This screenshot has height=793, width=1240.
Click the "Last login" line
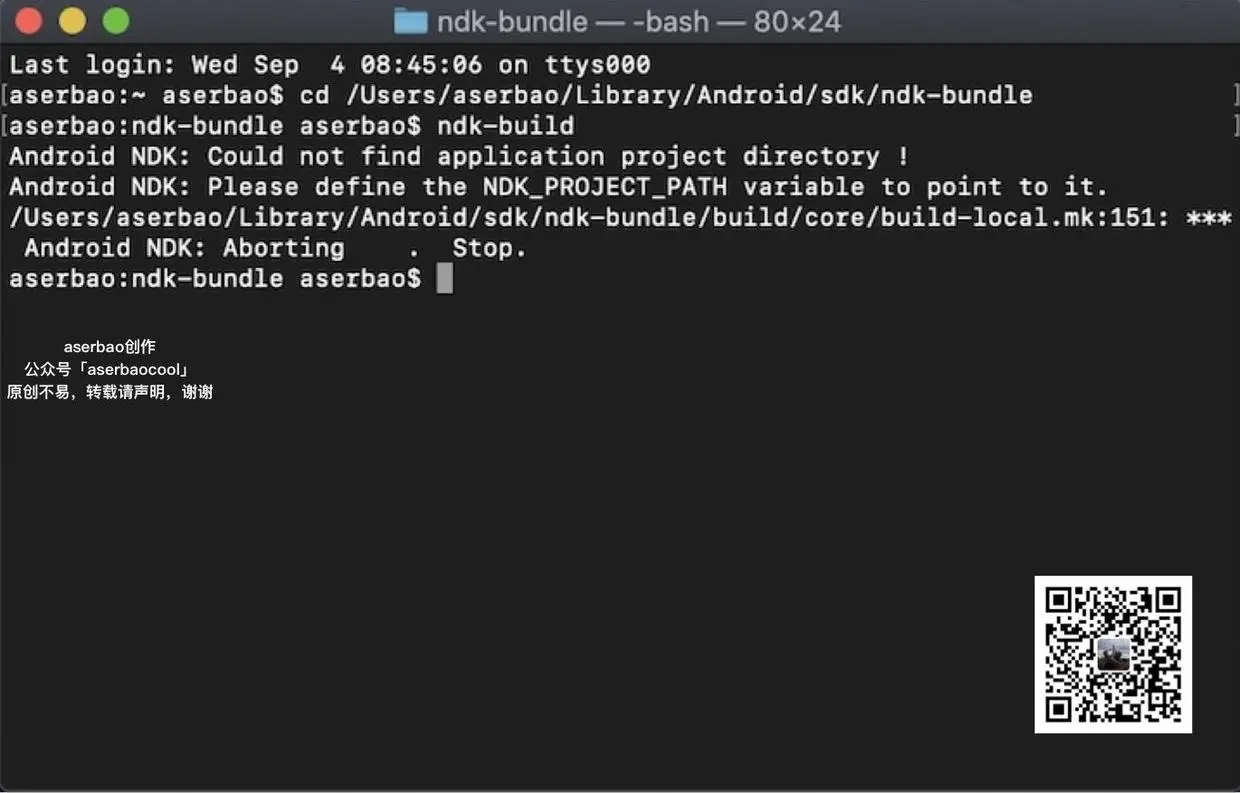[330, 66]
